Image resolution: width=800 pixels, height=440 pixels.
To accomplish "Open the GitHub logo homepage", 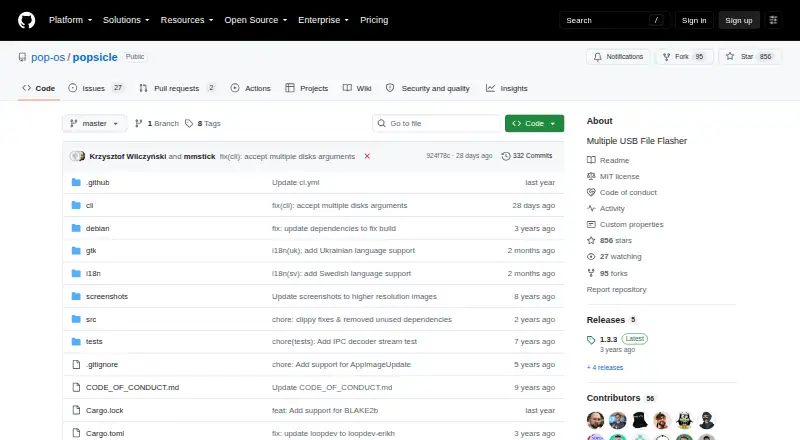I will click(27, 20).
